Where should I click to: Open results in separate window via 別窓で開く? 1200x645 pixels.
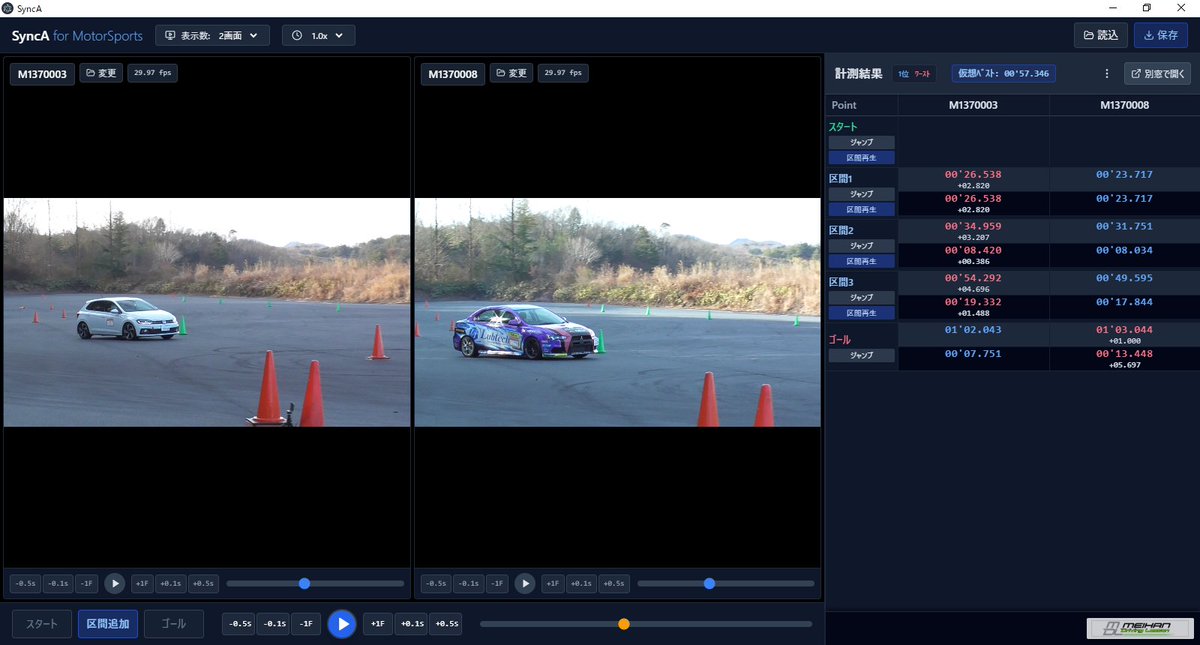1158,73
